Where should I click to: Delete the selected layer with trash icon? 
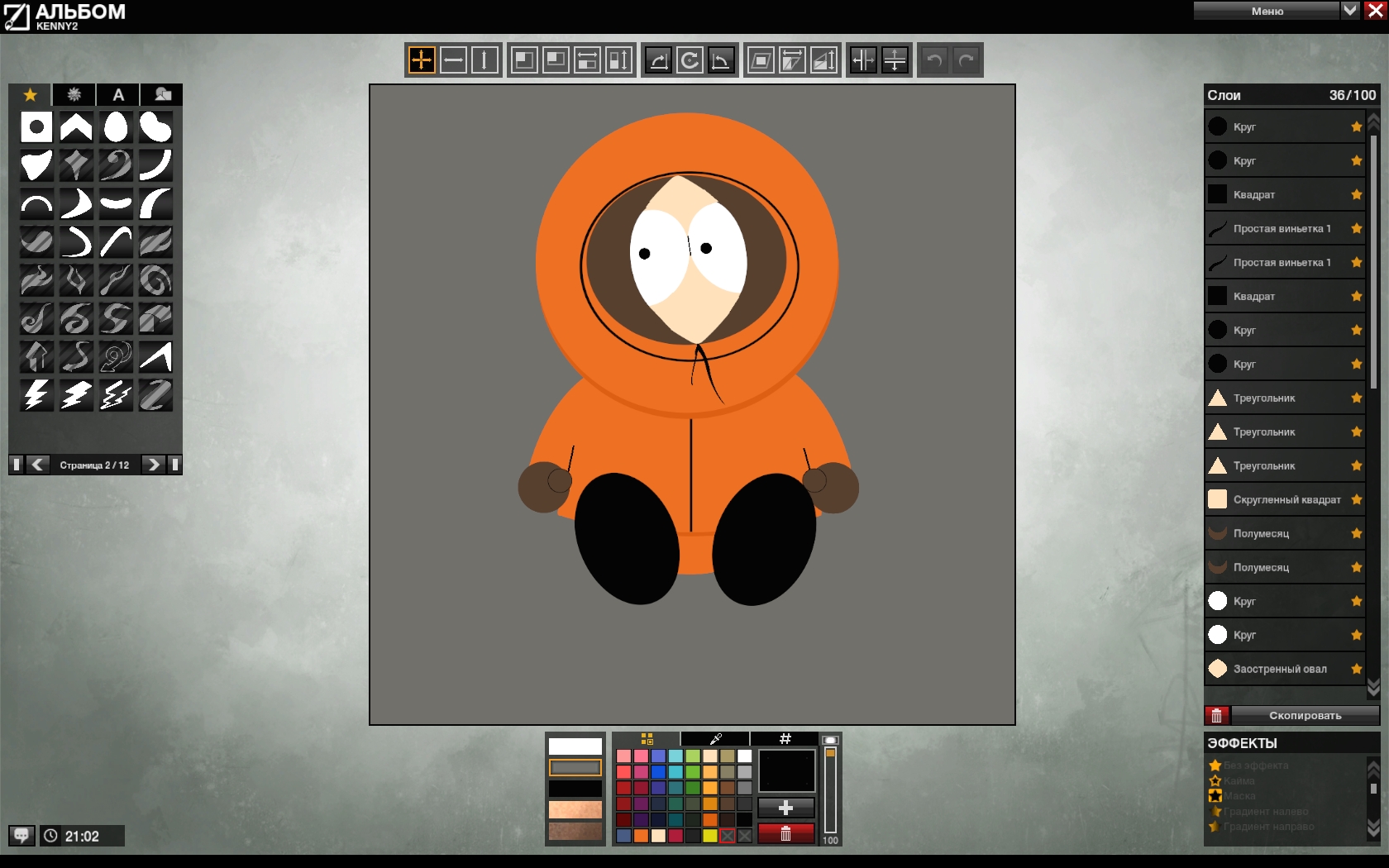(x=1216, y=715)
